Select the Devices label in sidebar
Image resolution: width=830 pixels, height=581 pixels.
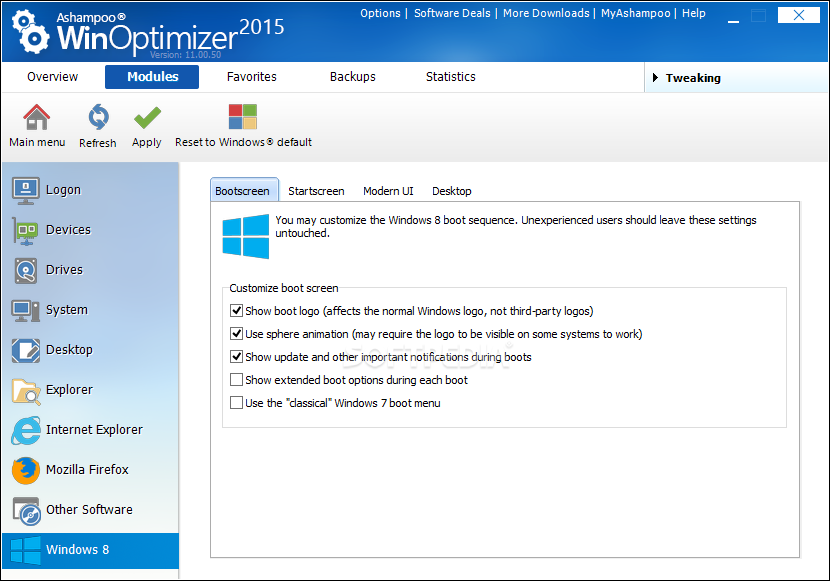point(68,230)
